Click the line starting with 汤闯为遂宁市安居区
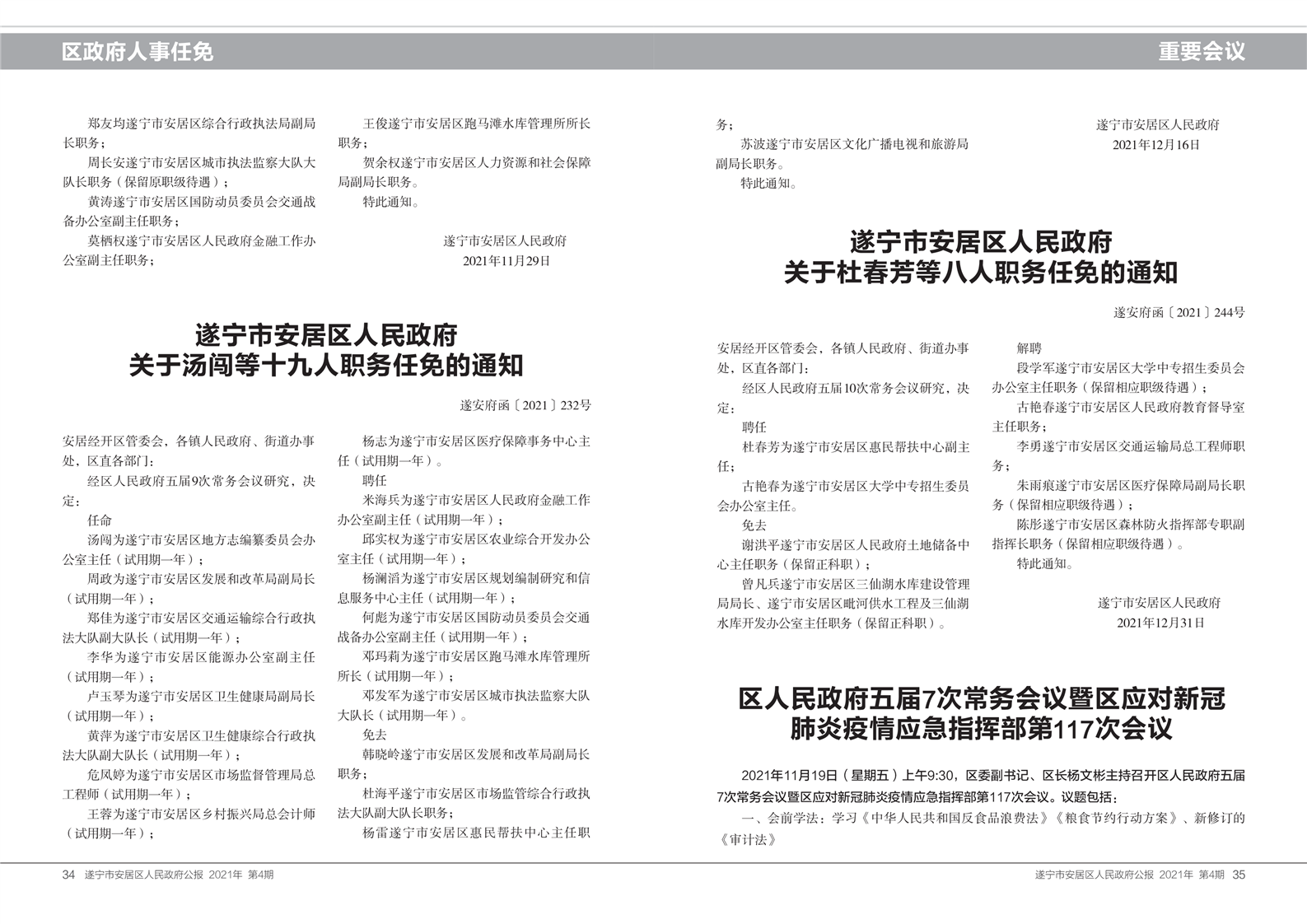 [x=201, y=540]
